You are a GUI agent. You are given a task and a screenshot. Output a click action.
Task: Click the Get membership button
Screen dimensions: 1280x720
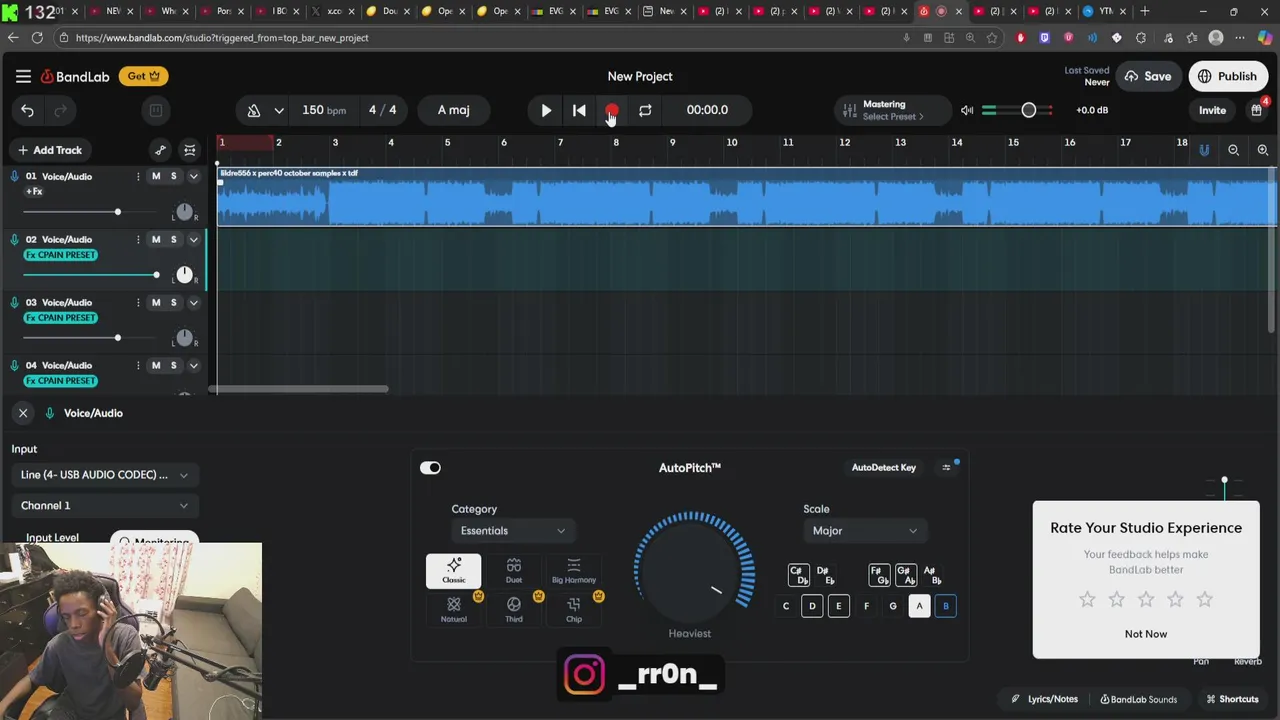point(144,76)
